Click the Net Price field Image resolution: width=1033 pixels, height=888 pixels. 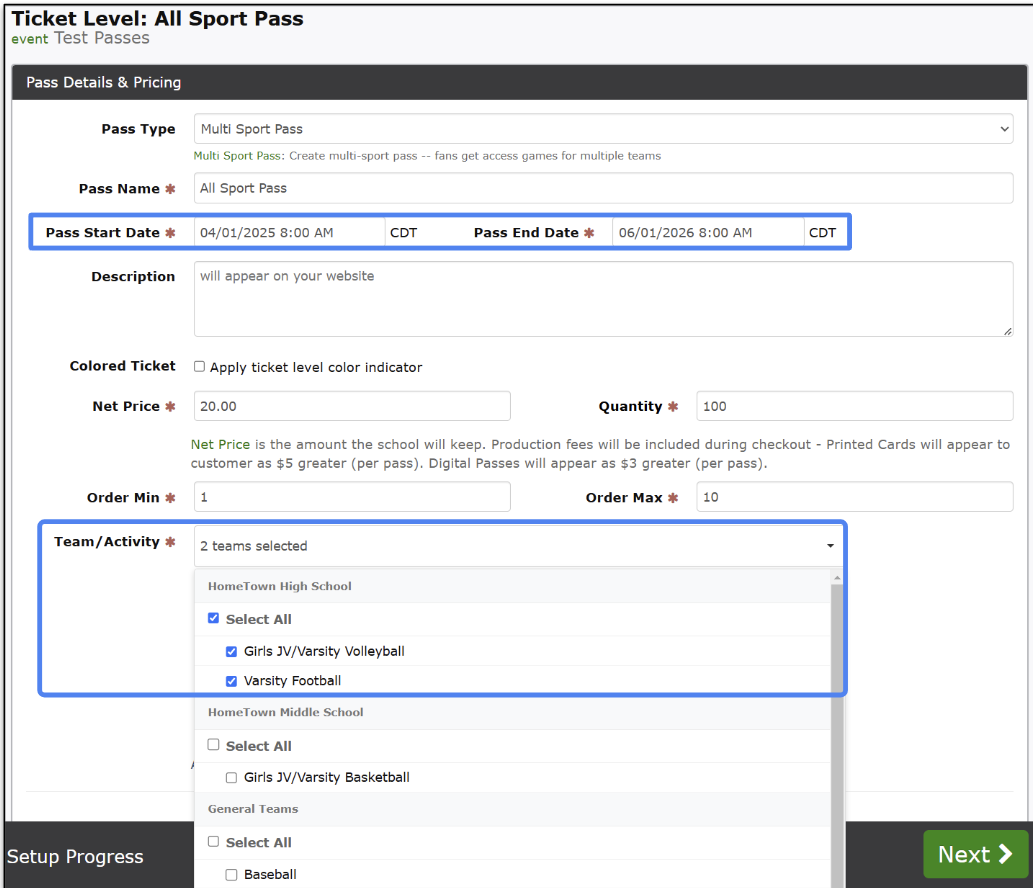coord(352,406)
